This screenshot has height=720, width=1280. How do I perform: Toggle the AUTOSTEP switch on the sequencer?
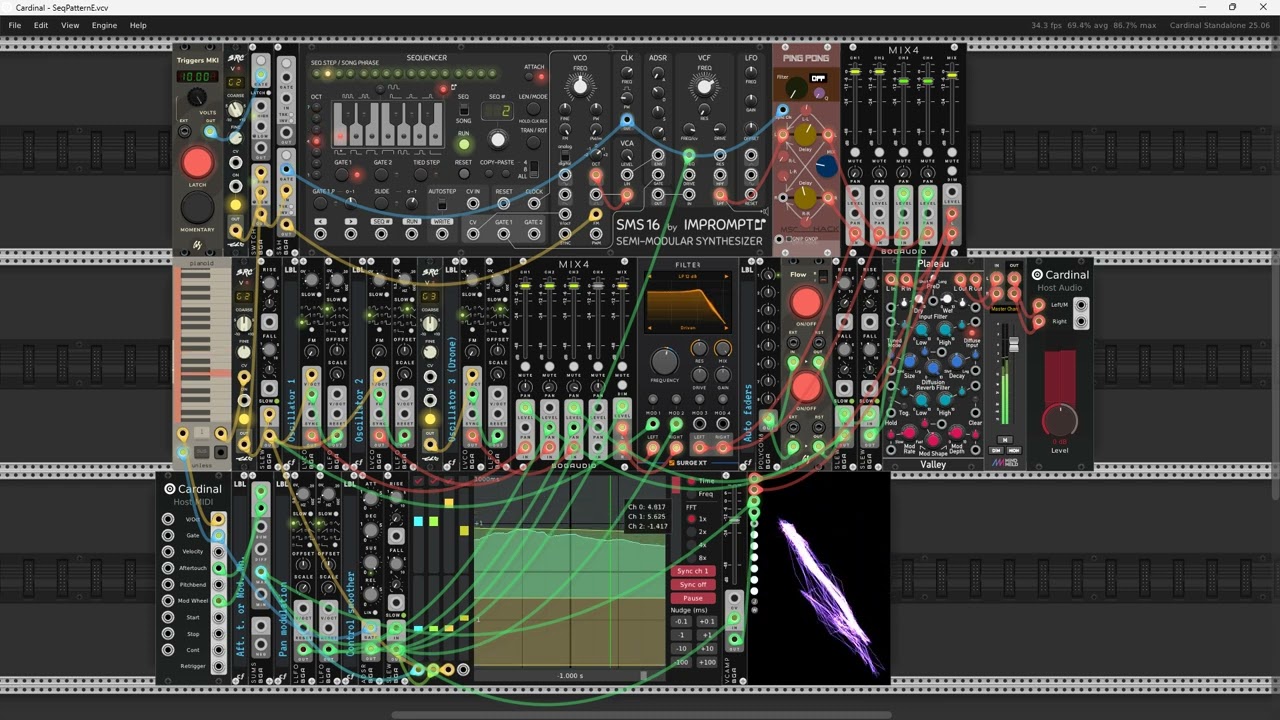(441, 204)
